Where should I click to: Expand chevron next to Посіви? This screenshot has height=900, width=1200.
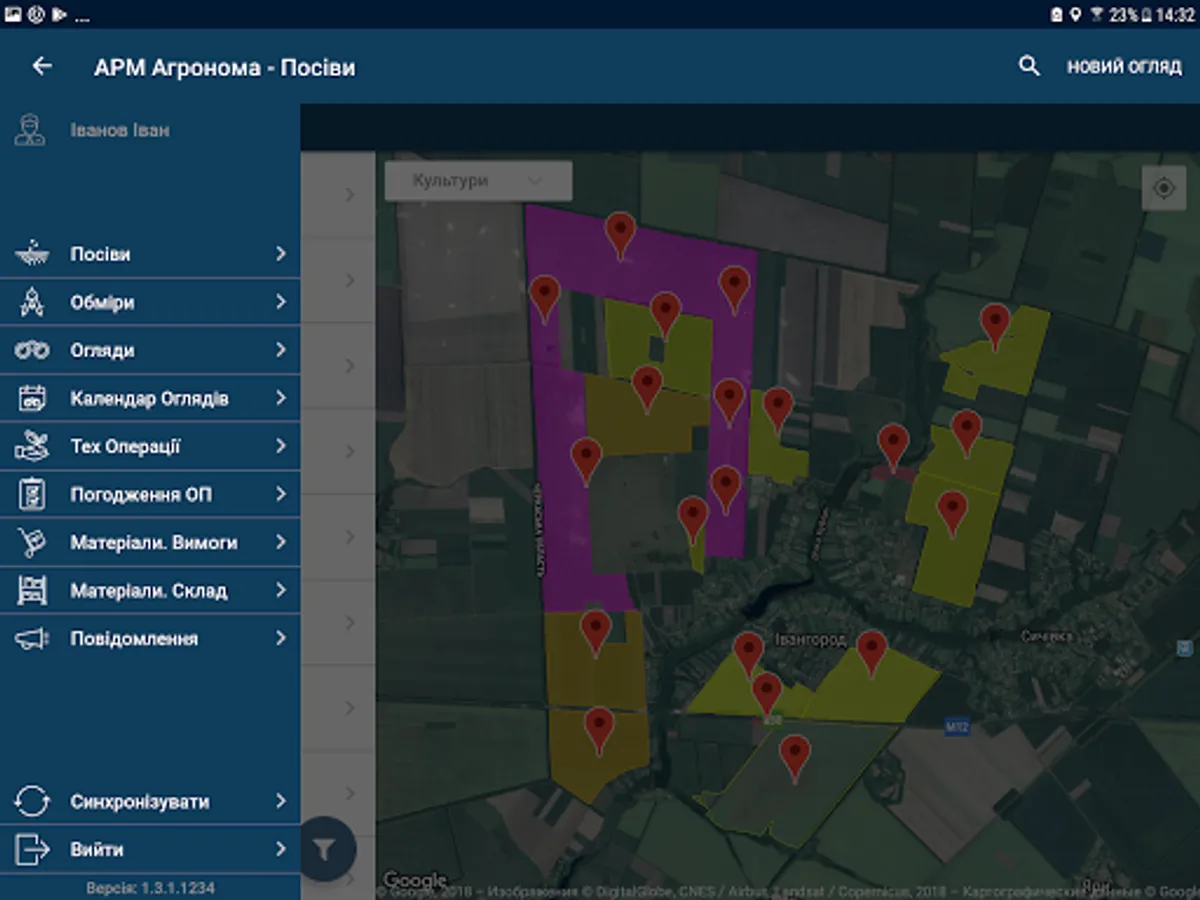tap(281, 254)
